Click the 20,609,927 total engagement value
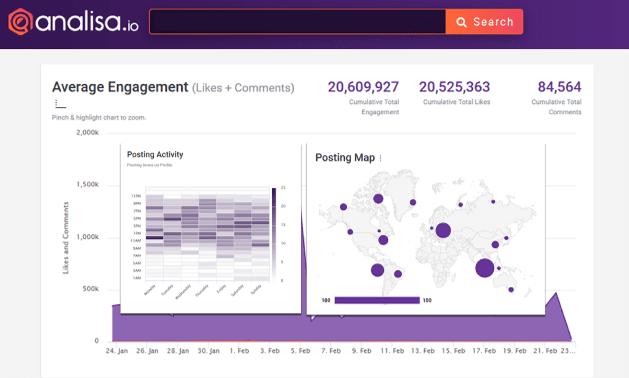Viewport: 629px width, 378px height. (x=363, y=87)
